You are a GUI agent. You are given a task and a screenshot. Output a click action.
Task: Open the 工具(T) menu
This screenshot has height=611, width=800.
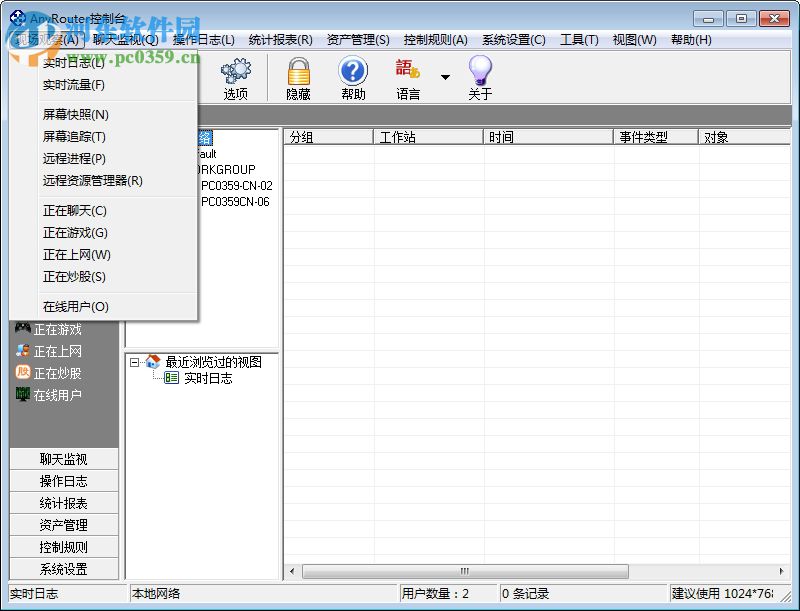pos(580,40)
